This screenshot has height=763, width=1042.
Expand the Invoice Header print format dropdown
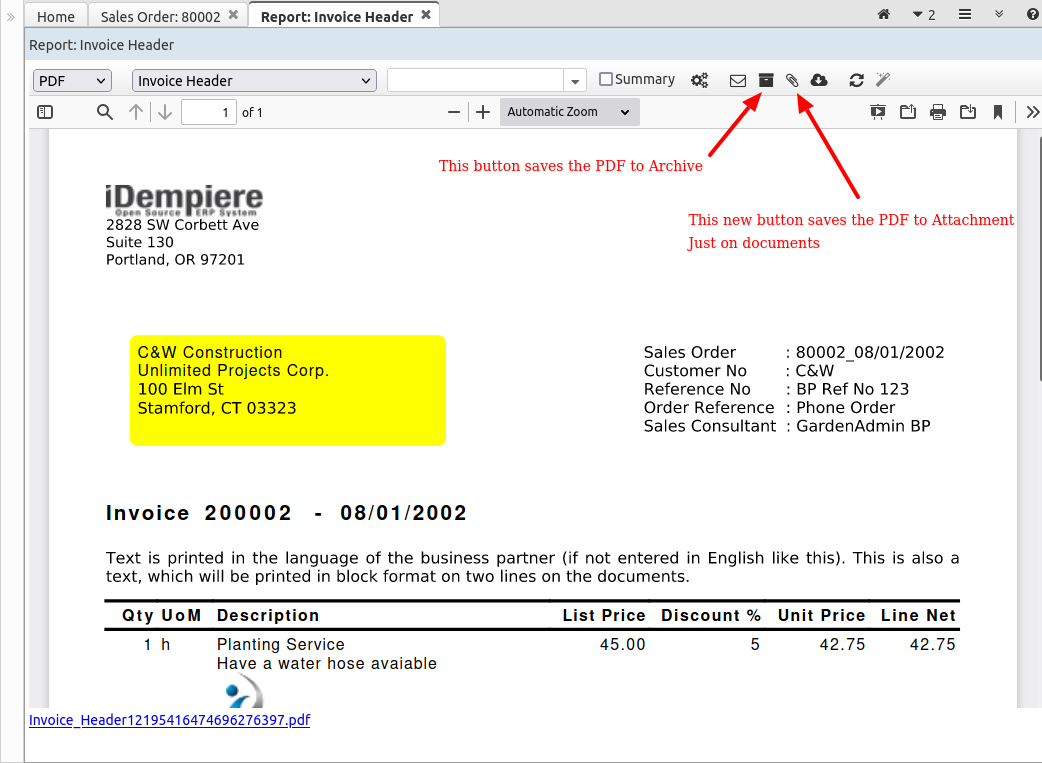pyautogui.click(x=254, y=81)
